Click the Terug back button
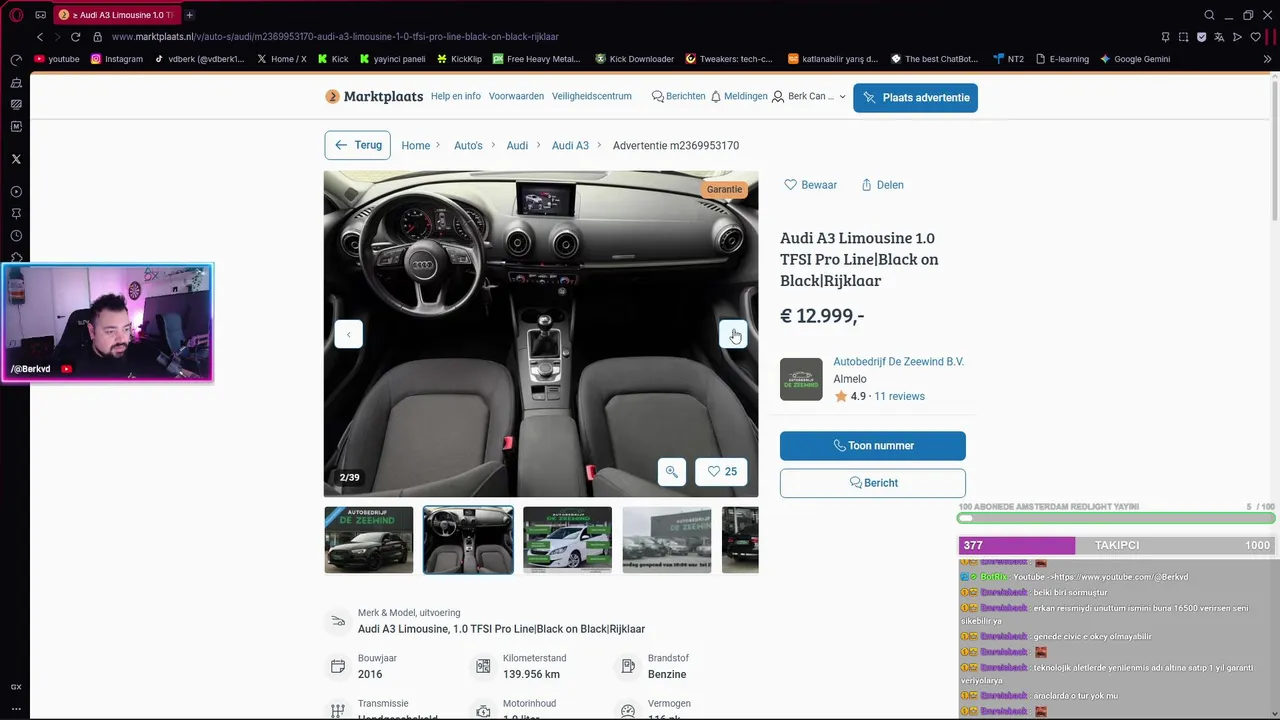Screen dimensions: 1280x720 pyautogui.click(x=357, y=145)
